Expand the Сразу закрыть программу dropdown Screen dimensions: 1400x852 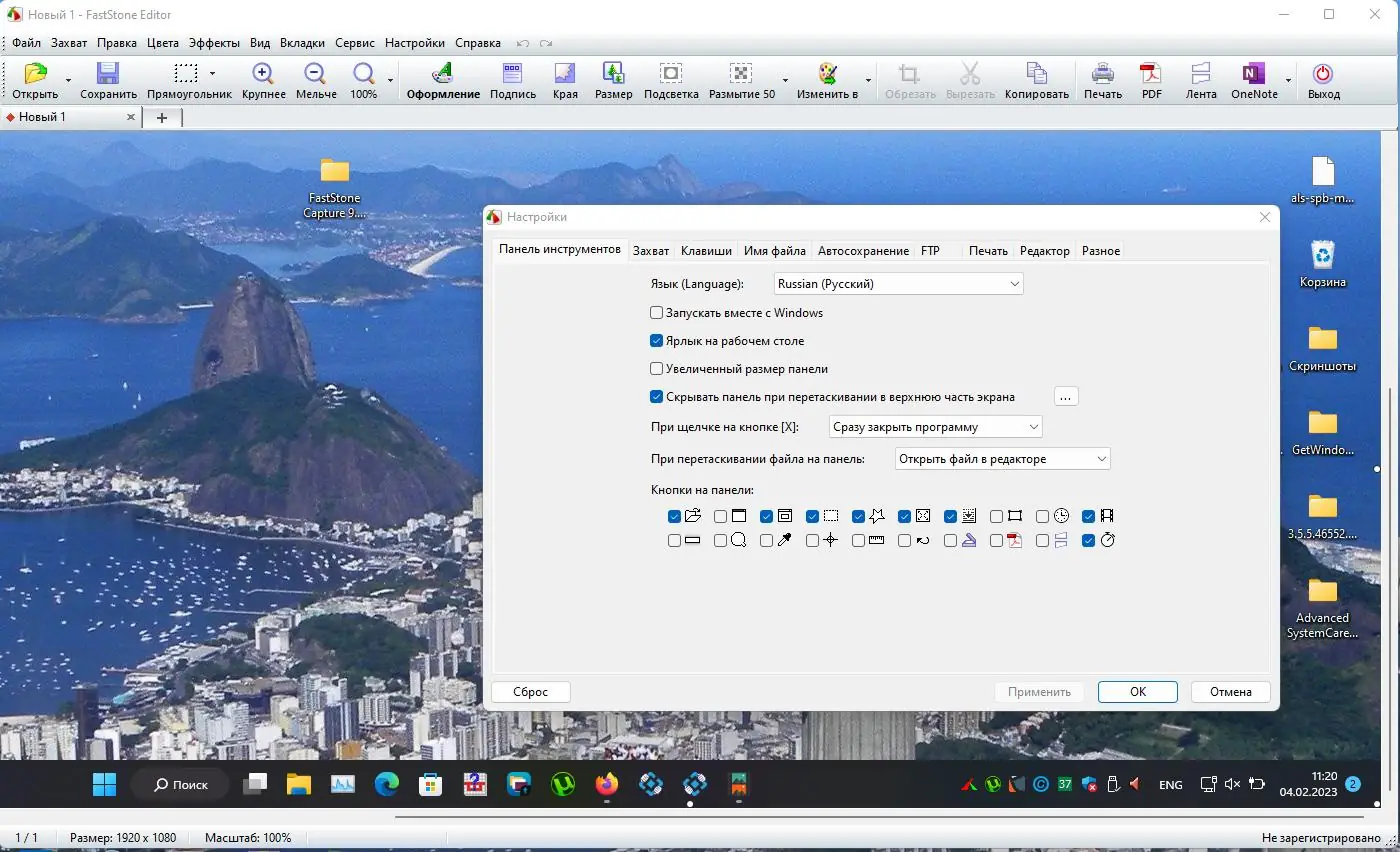pyautogui.click(x=935, y=427)
